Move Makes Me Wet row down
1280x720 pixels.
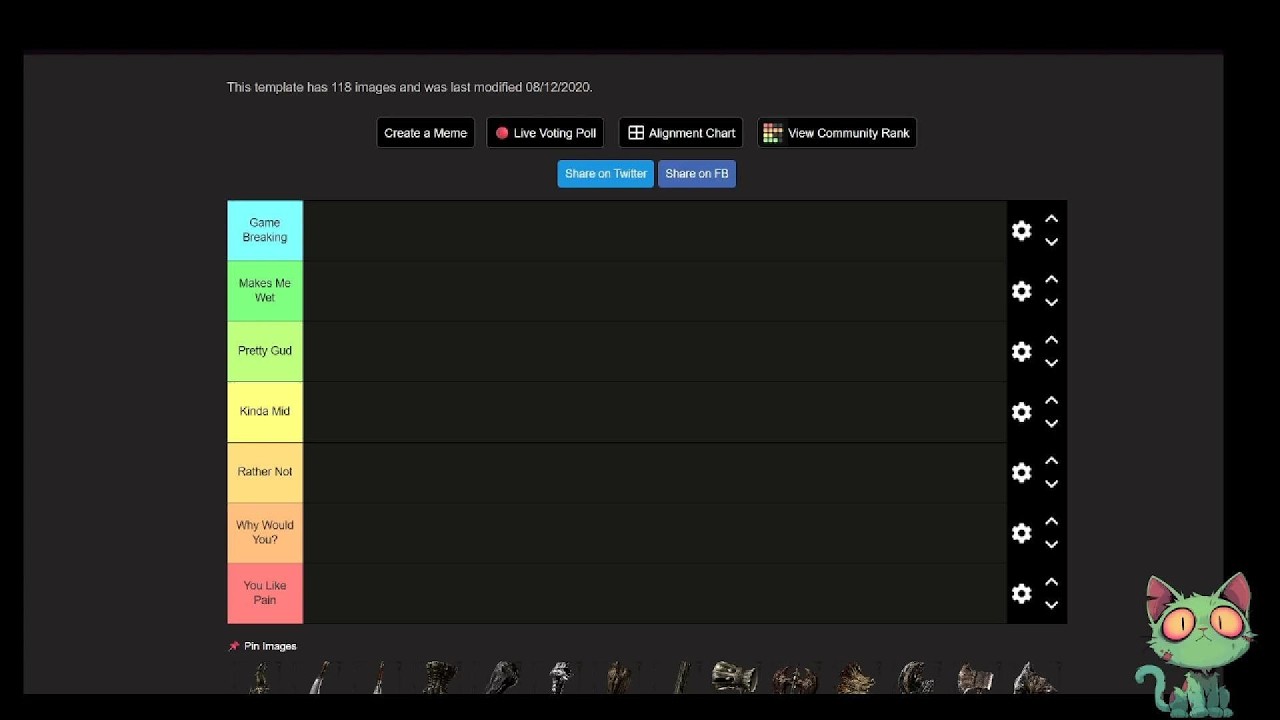coord(1051,302)
